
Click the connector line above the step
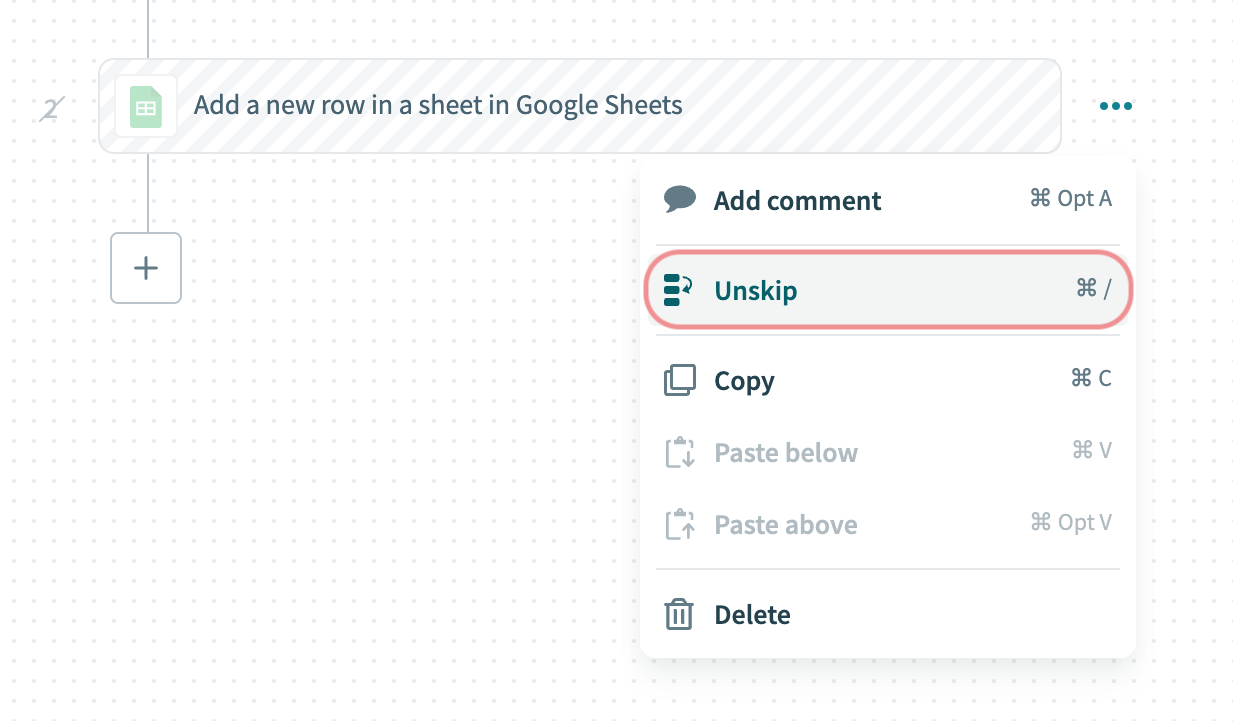(148, 30)
